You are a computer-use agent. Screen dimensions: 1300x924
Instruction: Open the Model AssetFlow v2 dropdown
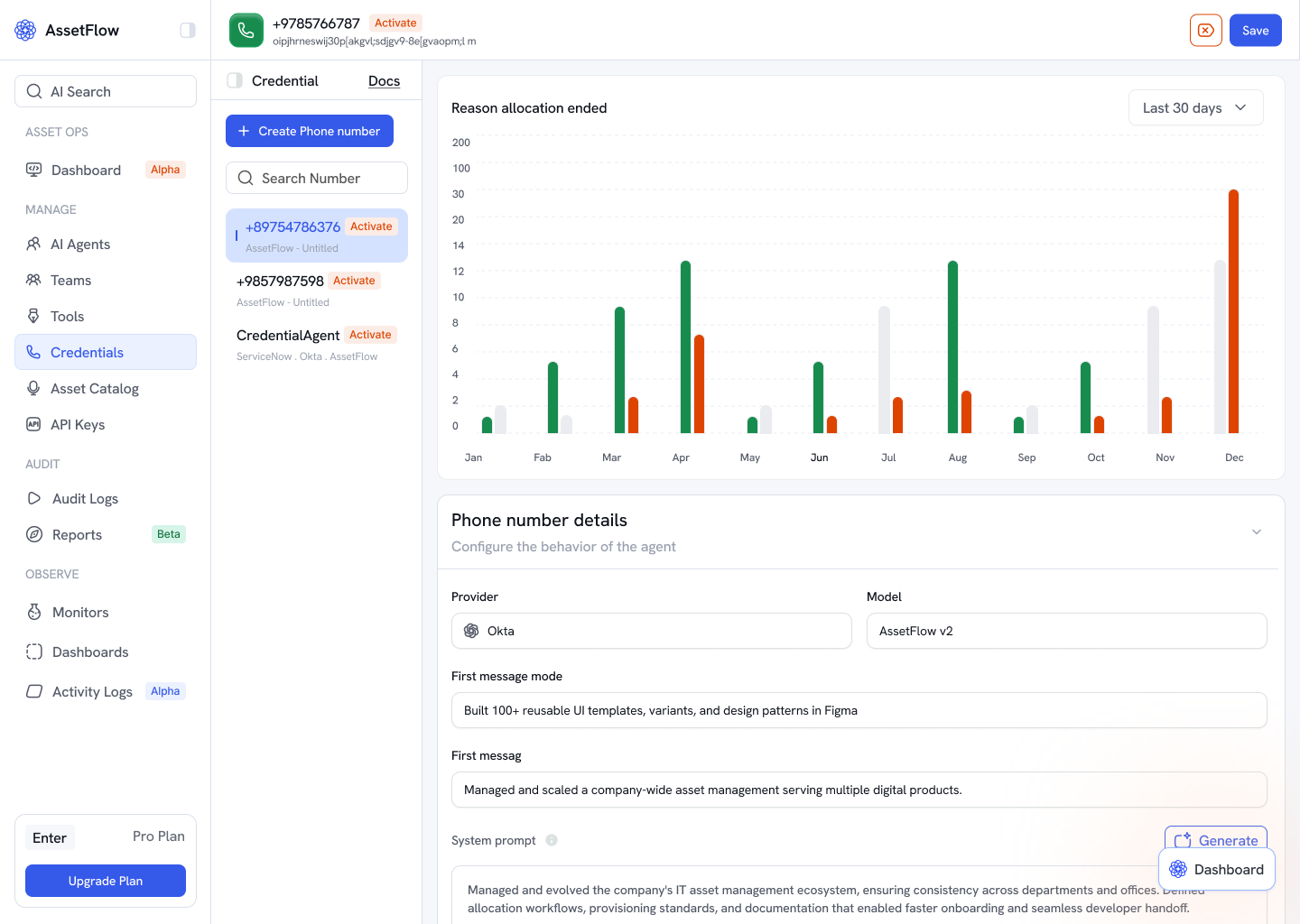tap(1067, 631)
